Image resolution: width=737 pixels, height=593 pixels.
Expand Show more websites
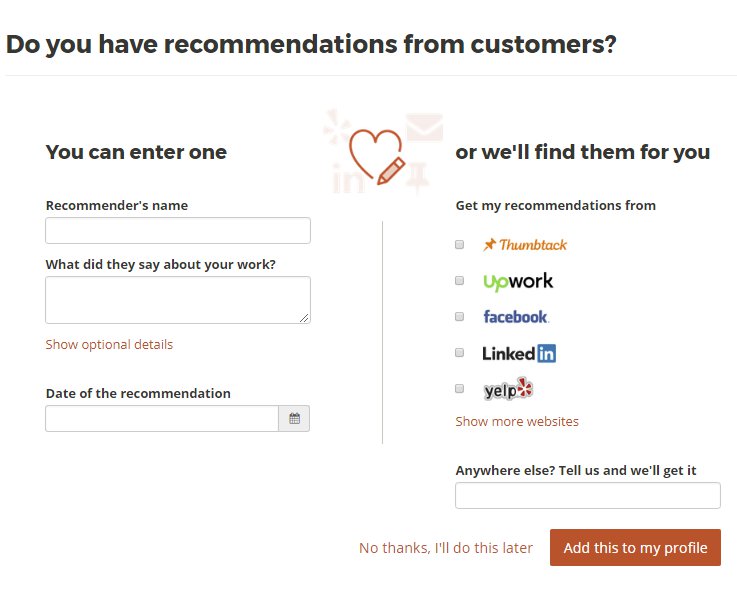tap(517, 422)
